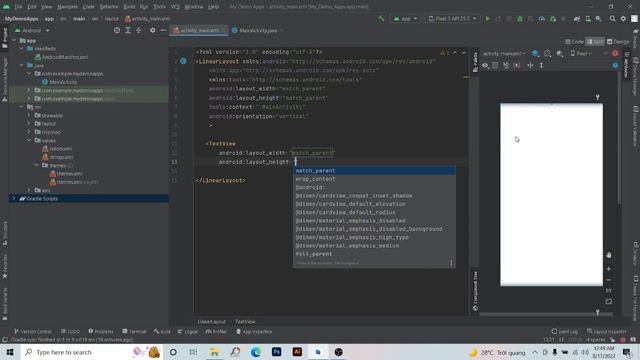Screen dimensions: 640x360
Task: Toggle the Component Tree side panel button
Action: 475,291
